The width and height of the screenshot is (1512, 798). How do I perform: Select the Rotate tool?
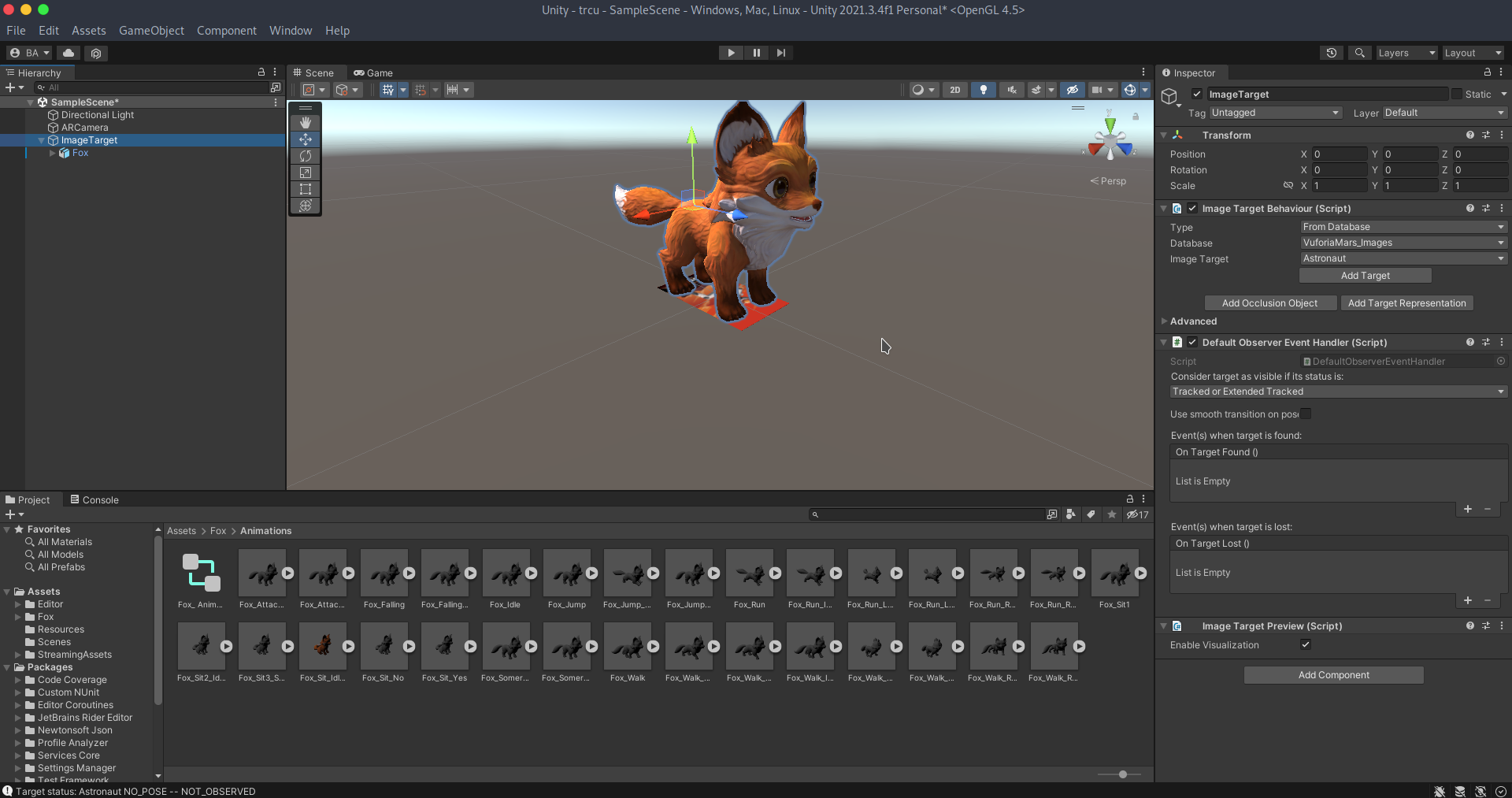click(305, 156)
